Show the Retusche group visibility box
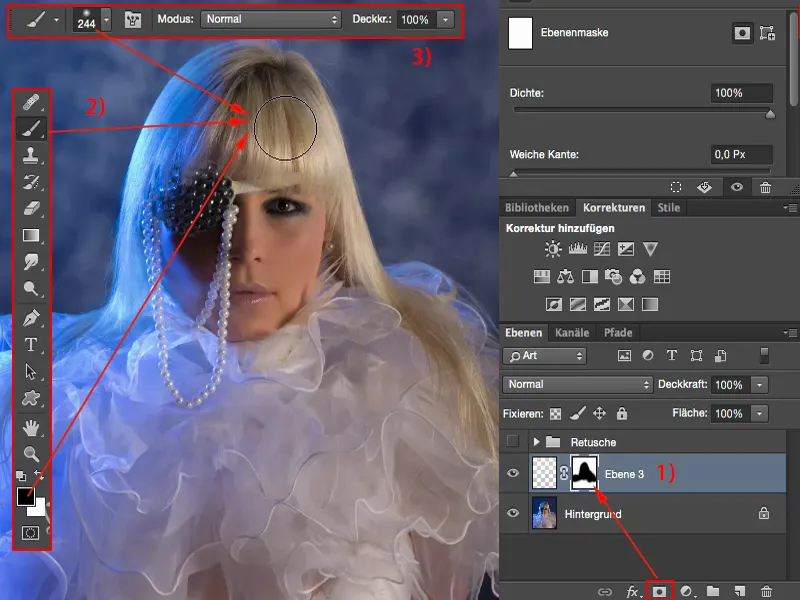800x600 pixels. click(x=513, y=441)
